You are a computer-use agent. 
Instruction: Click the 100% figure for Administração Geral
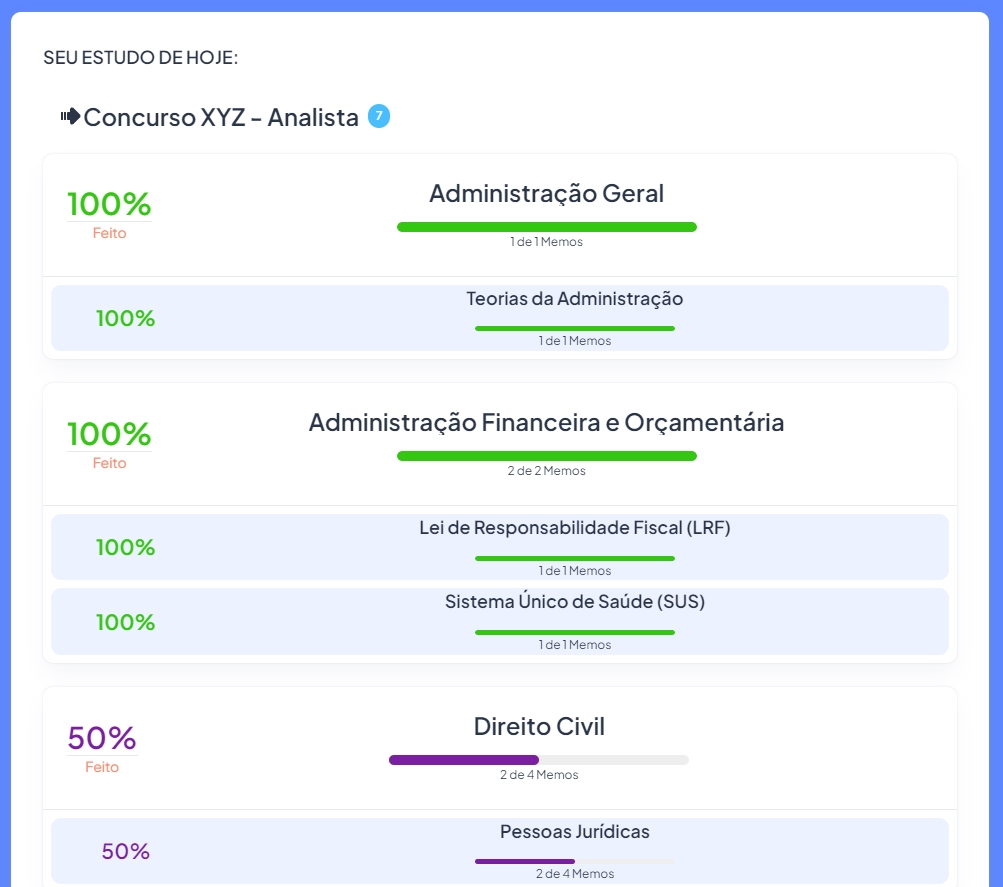tap(109, 204)
